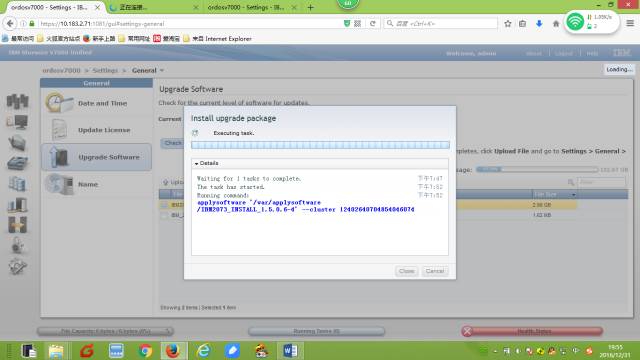Open Chrome from the taskbar
The width and height of the screenshot is (640, 360).
[145, 351]
